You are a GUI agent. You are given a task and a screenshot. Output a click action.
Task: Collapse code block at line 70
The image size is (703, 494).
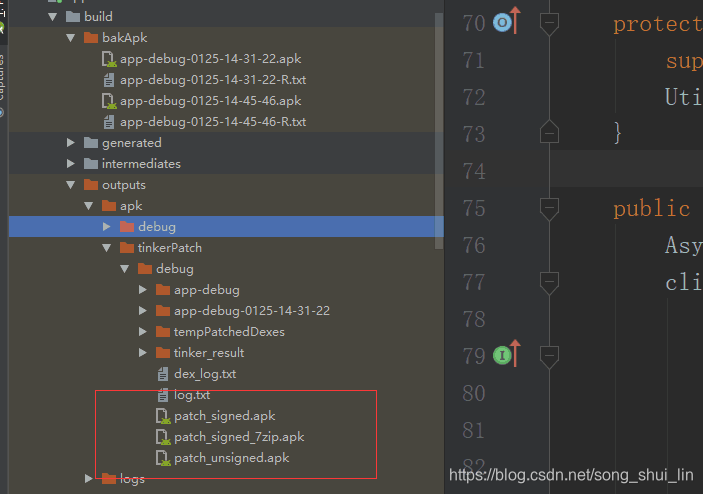[549, 23]
